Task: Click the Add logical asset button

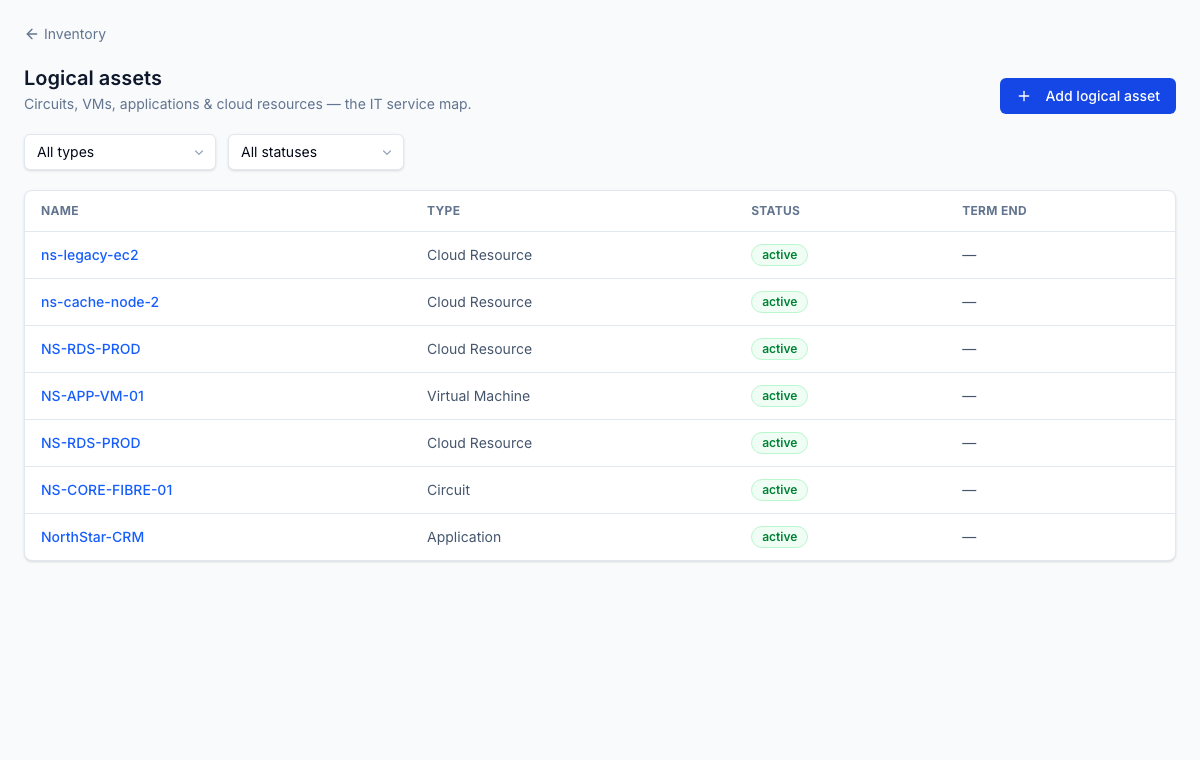Action: coord(1088,96)
